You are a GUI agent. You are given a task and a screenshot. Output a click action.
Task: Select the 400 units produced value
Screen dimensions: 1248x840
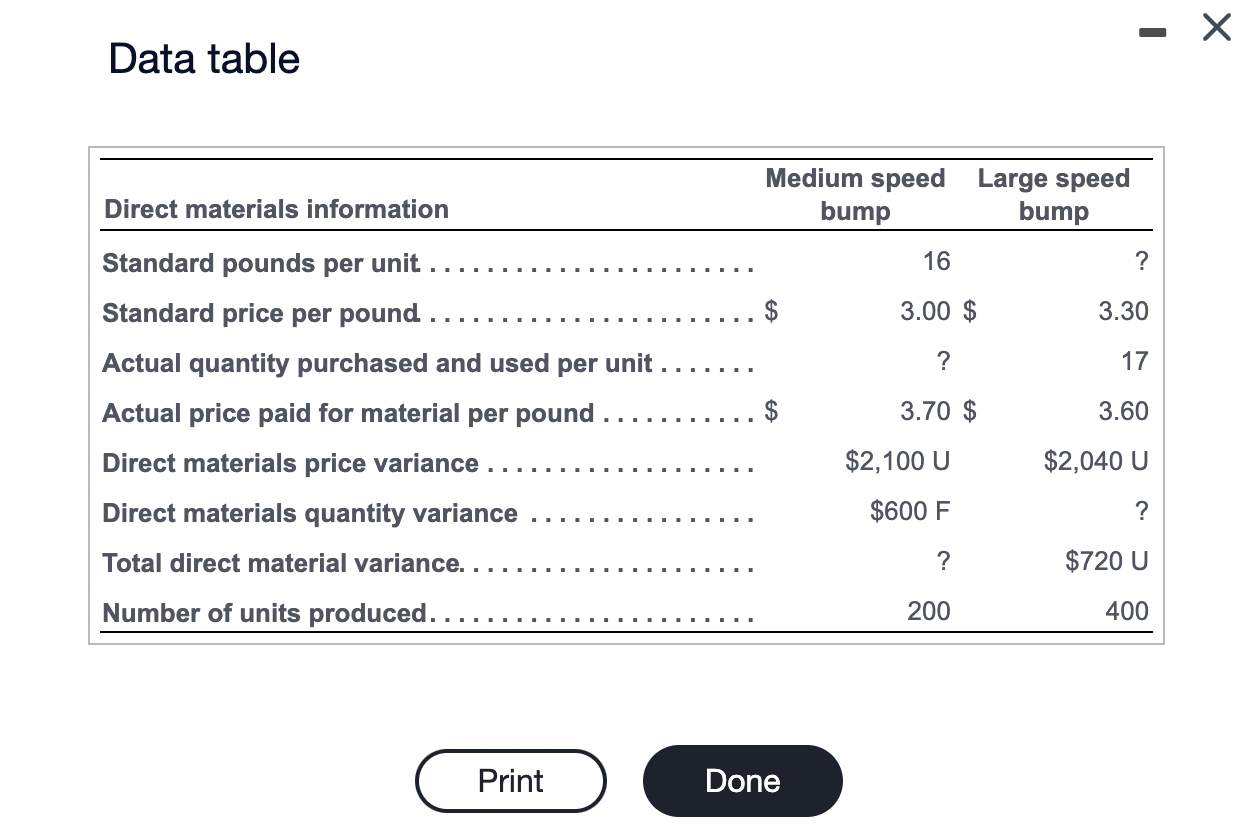click(x=1127, y=611)
